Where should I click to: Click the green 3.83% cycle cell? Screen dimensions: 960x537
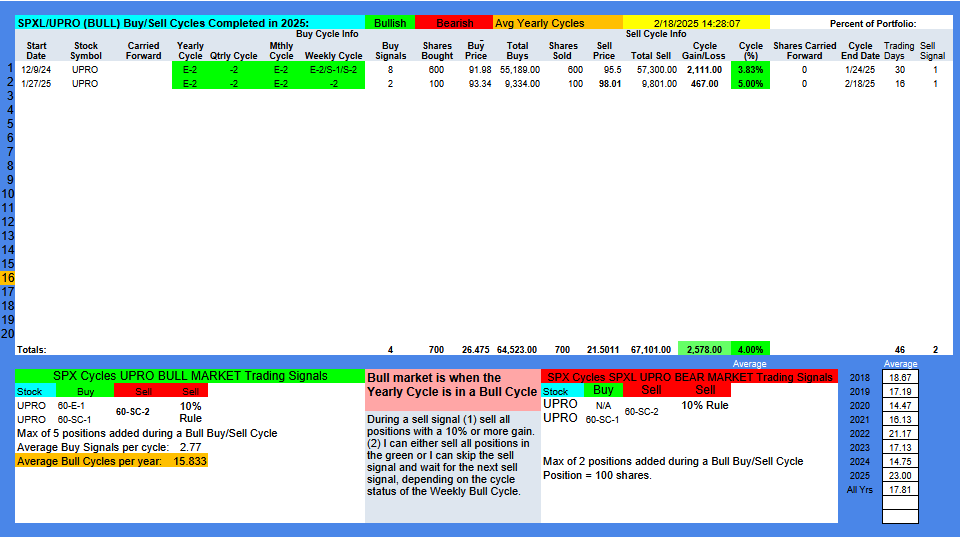[x=750, y=70]
